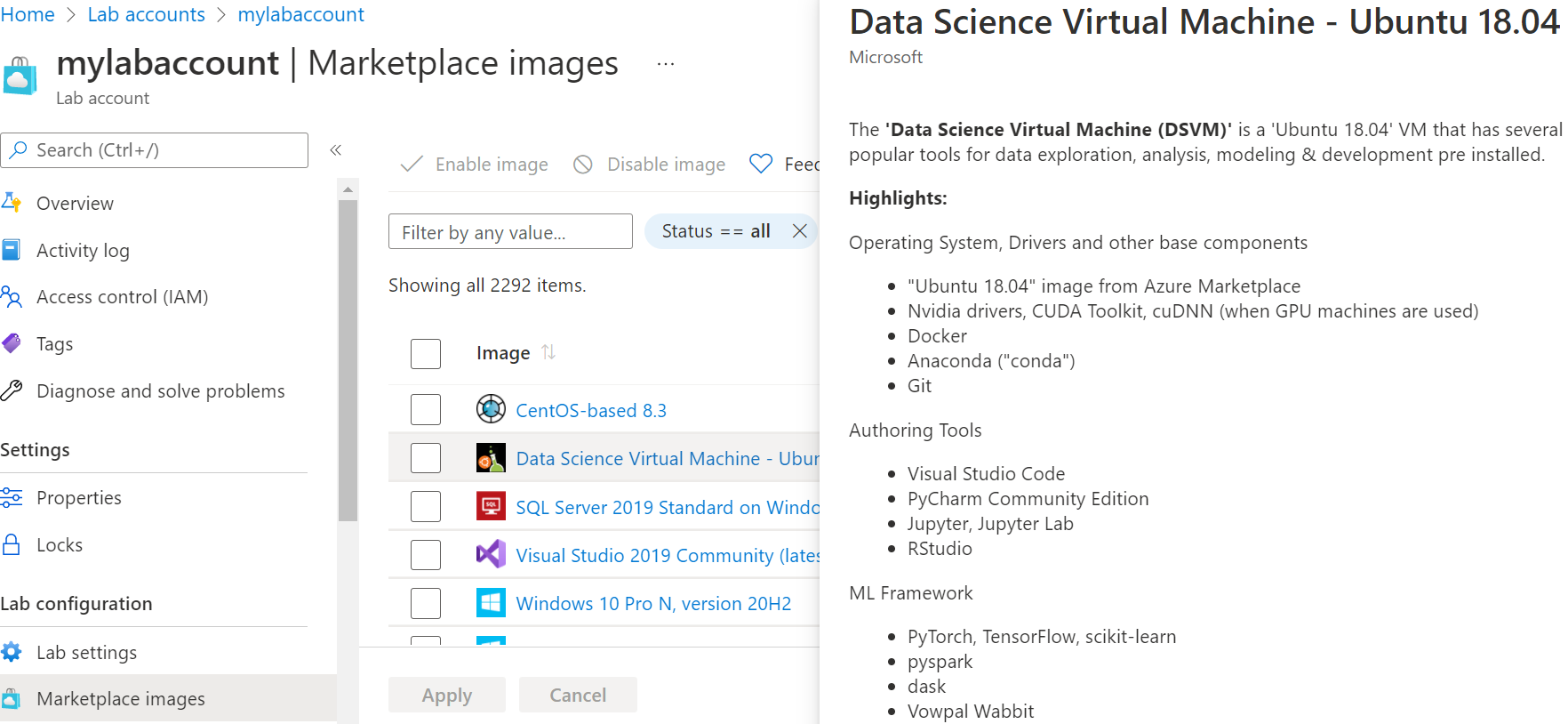Click the Windows 10 Pro N logo icon
Screen dimensions: 1568x724
click(x=491, y=602)
